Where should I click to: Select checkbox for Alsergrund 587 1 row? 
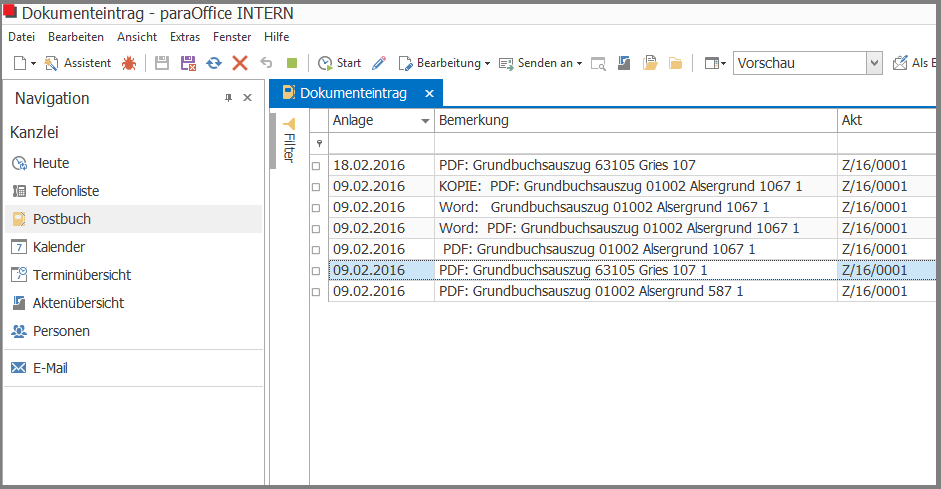pyautogui.click(x=317, y=292)
